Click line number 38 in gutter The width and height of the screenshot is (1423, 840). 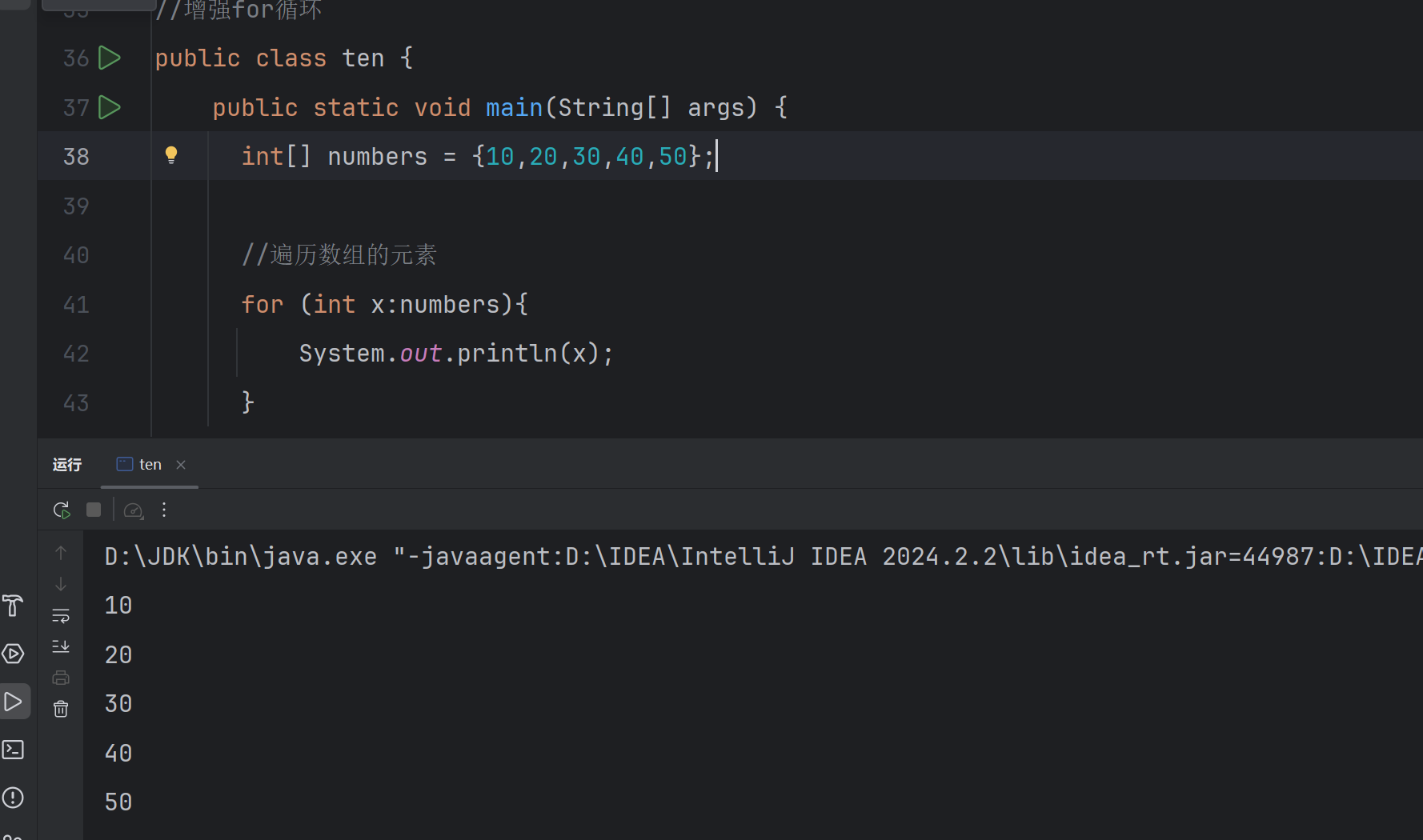click(x=76, y=156)
